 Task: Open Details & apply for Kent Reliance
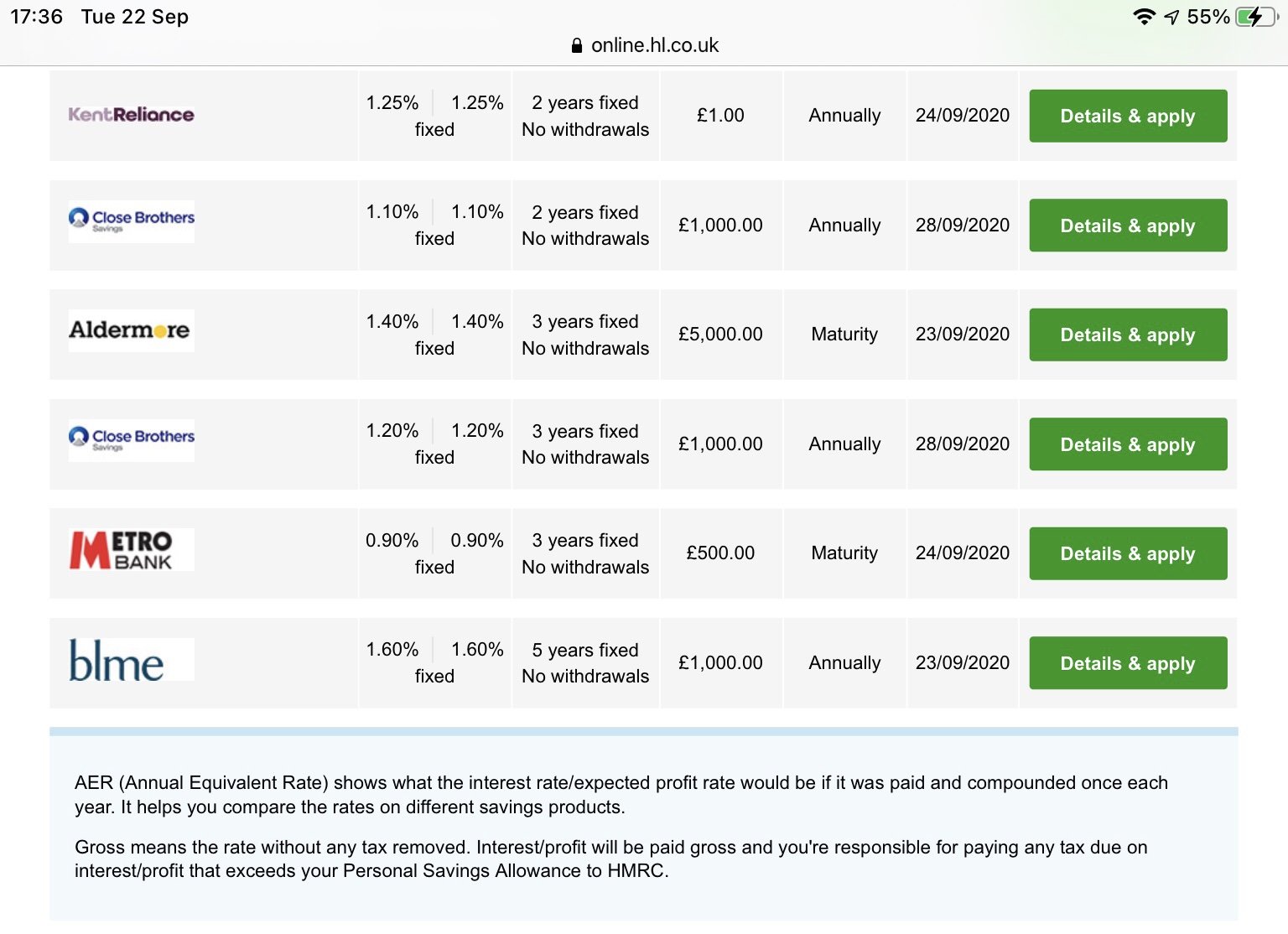click(x=1127, y=116)
